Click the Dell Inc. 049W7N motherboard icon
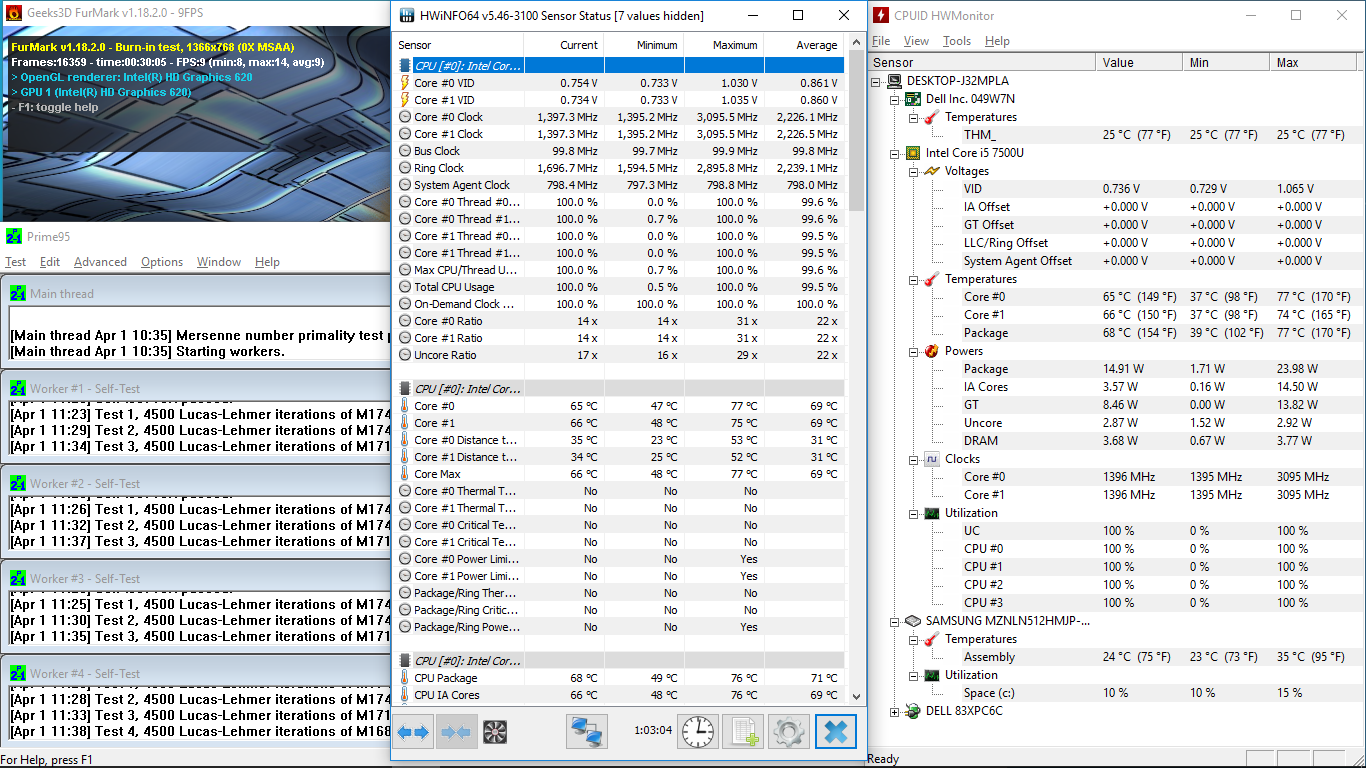 912,99
